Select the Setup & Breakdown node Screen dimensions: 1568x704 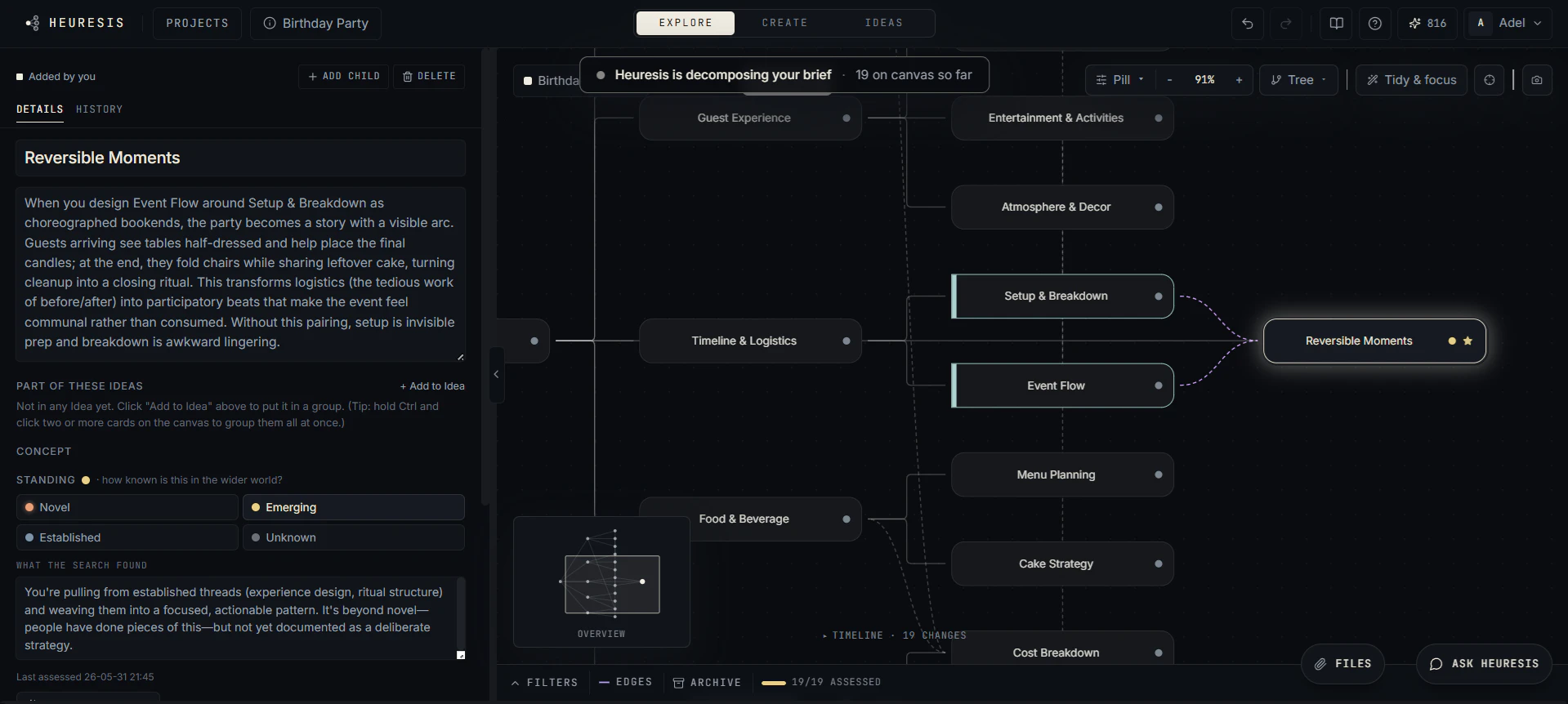(x=1062, y=296)
